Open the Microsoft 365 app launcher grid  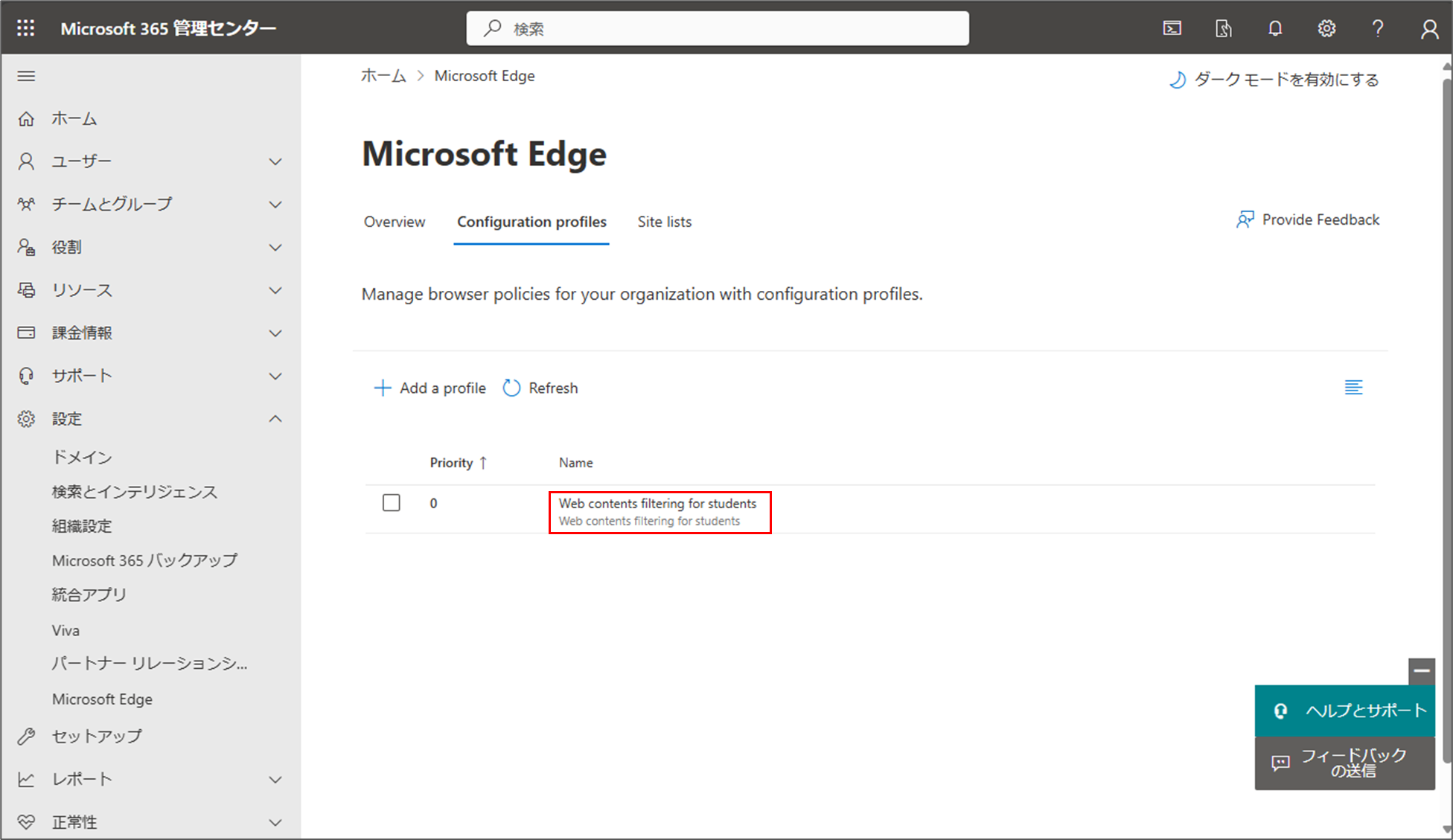click(x=25, y=28)
